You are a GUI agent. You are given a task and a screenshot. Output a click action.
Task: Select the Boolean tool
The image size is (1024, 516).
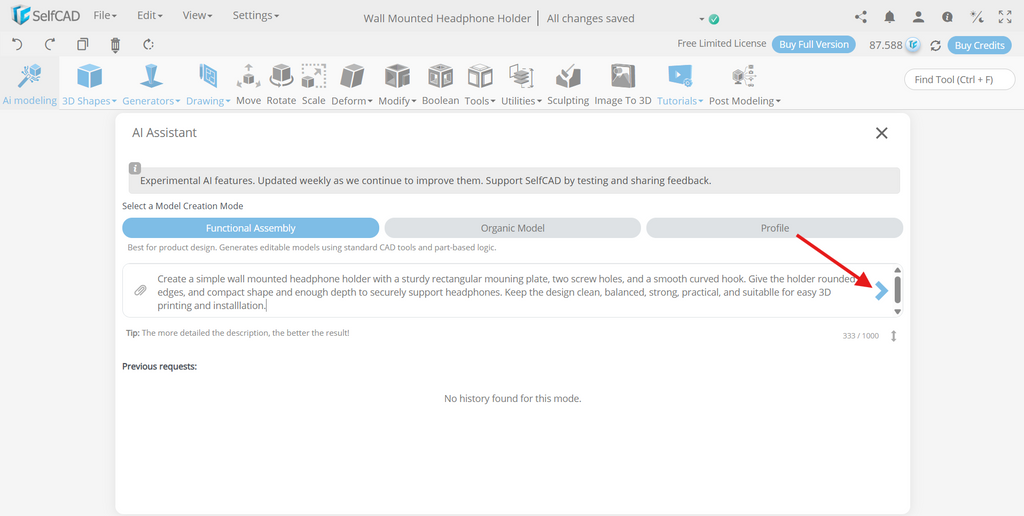[x=440, y=84]
